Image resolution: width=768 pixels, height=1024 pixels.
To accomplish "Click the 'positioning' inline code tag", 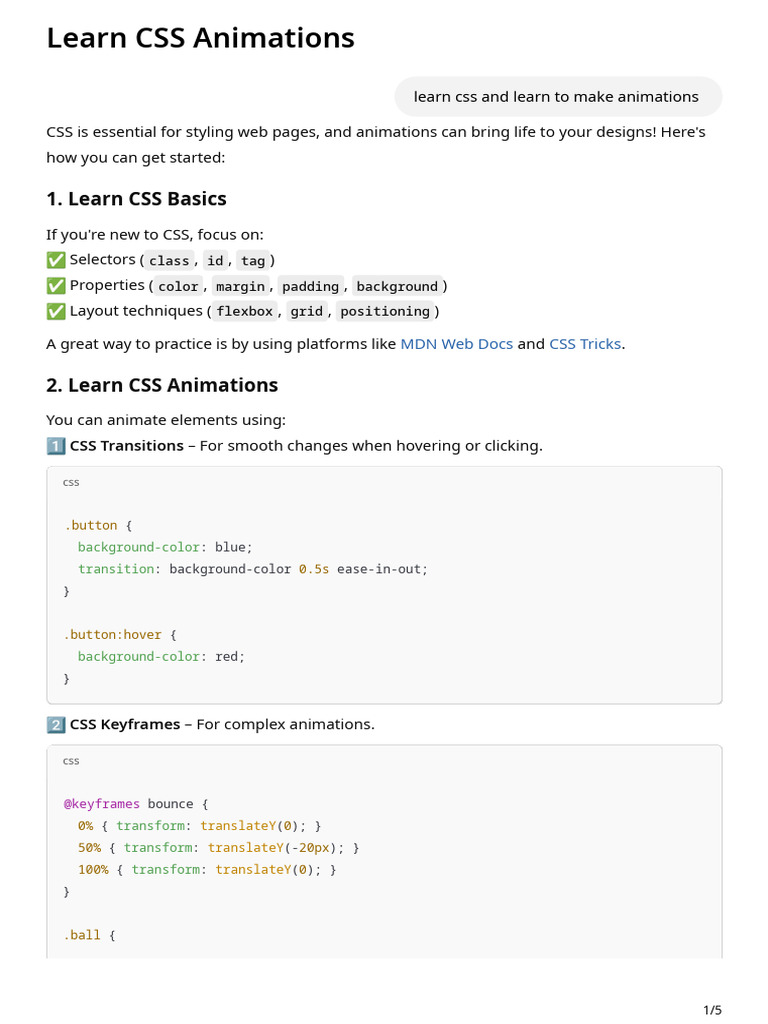I will [385, 312].
